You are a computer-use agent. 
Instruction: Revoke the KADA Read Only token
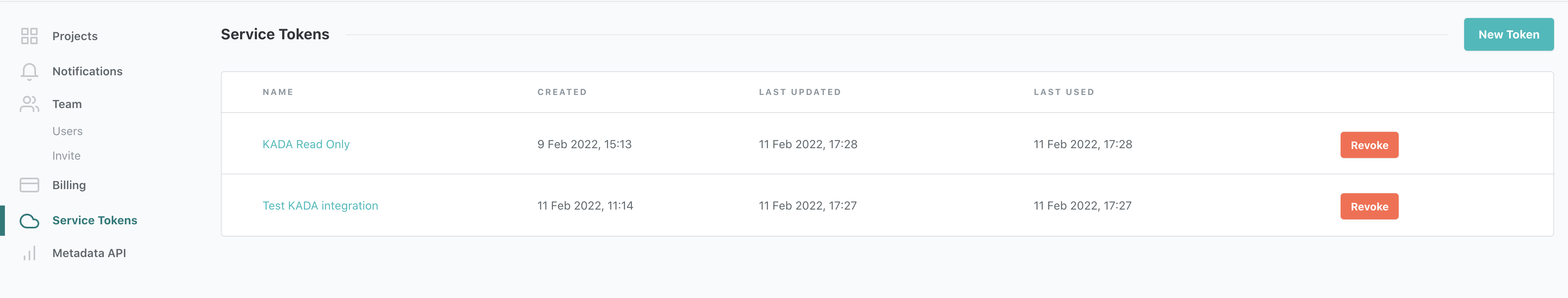[x=1369, y=145]
